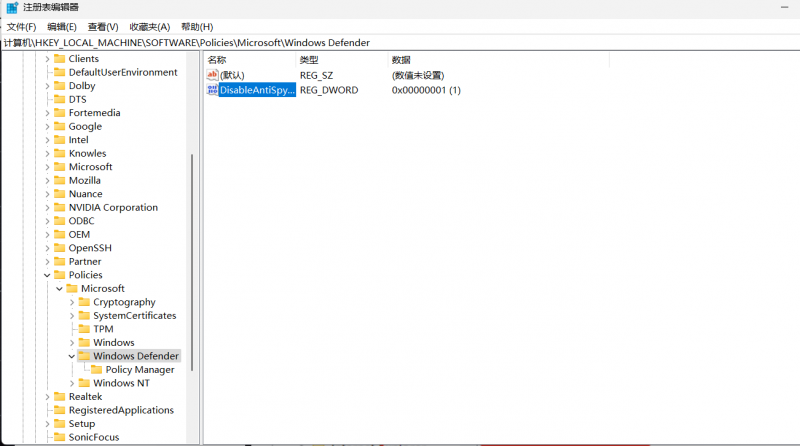Click the Mozilla folder icon
Image resolution: width=800 pixels, height=446 pixels.
click(59, 181)
